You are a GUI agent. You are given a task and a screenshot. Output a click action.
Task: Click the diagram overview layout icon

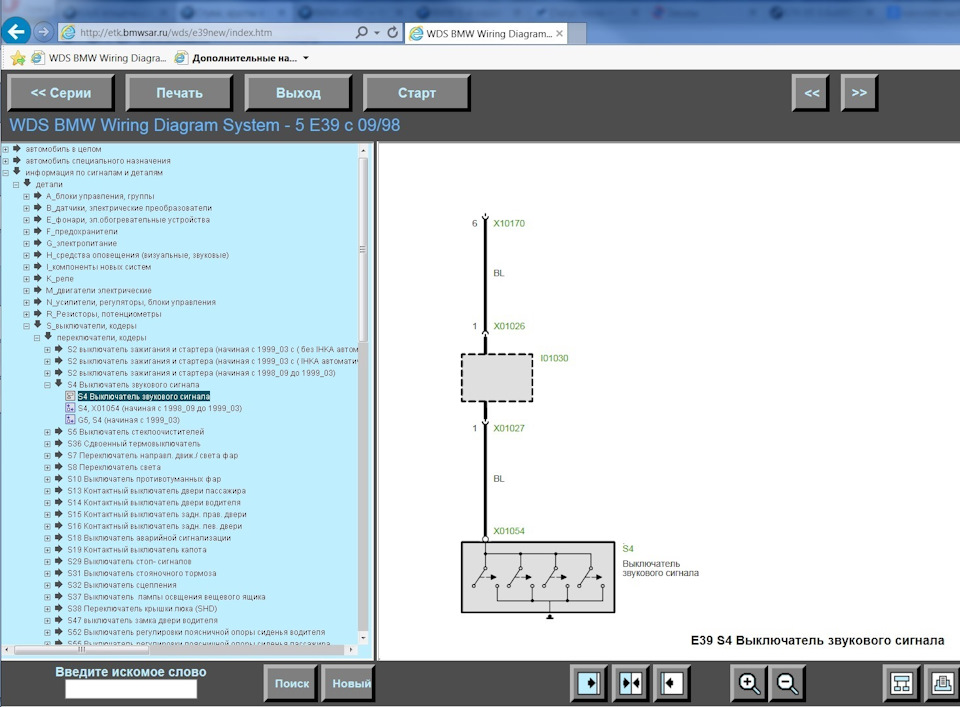pyautogui.click(x=901, y=683)
